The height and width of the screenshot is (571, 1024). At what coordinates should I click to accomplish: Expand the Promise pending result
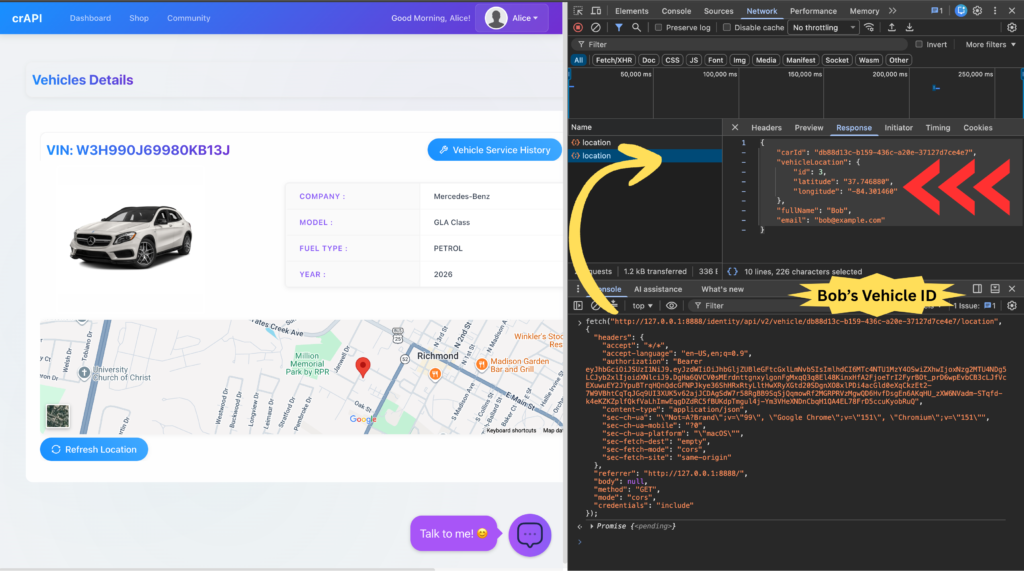[x=592, y=526]
